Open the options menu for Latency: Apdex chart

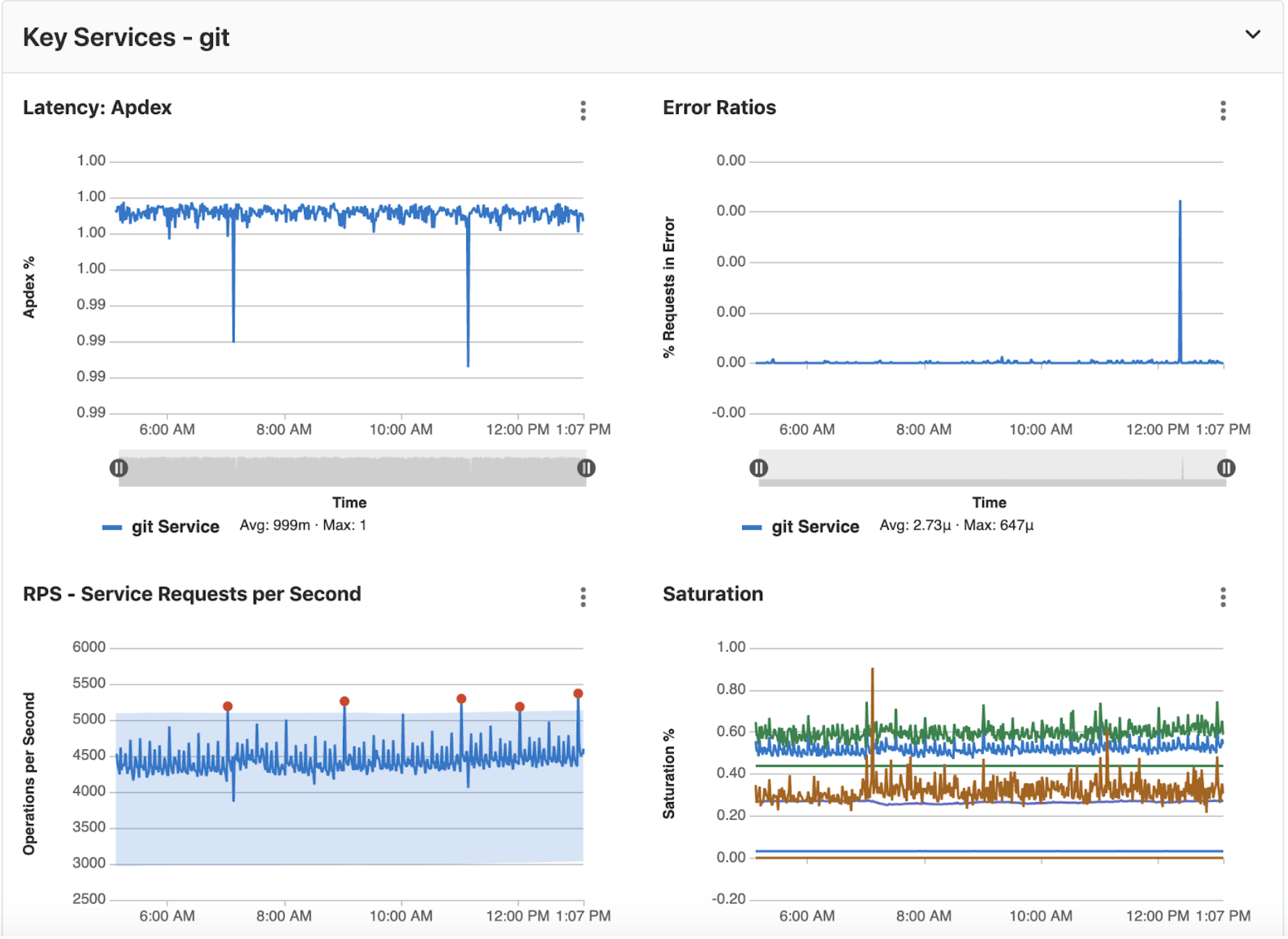click(x=583, y=110)
